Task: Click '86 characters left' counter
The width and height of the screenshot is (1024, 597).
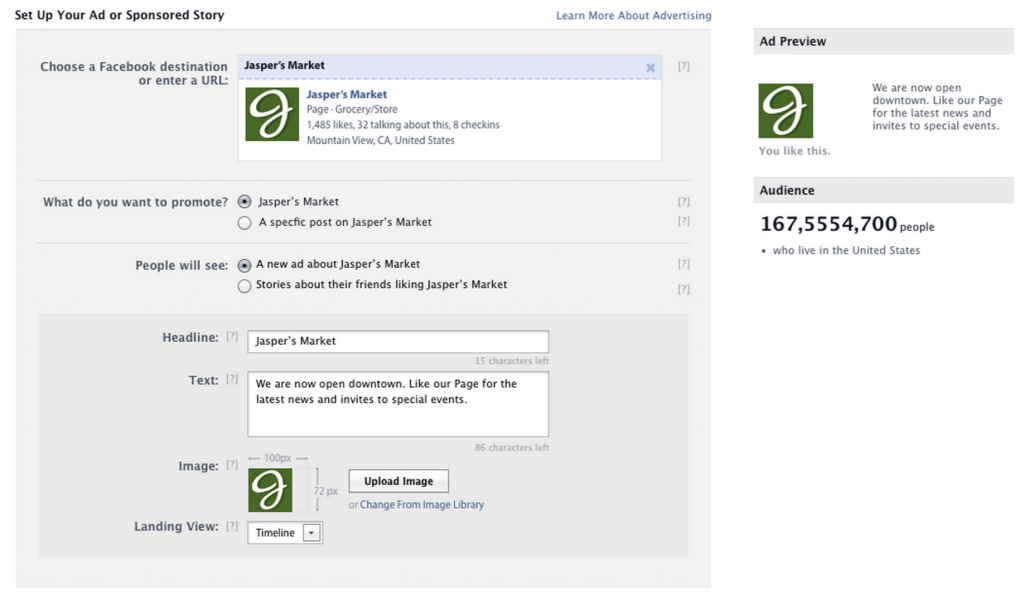Action: pyautogui.click(x=511, y=447)
